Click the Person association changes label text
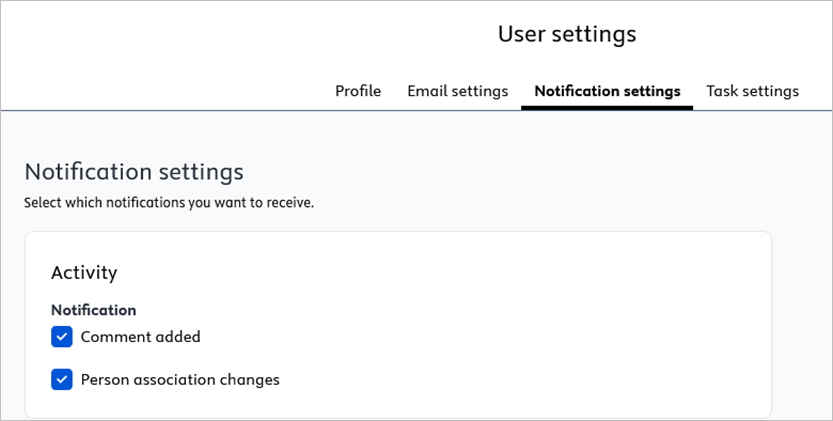This screenshot has width=833, height=421. 180,380
